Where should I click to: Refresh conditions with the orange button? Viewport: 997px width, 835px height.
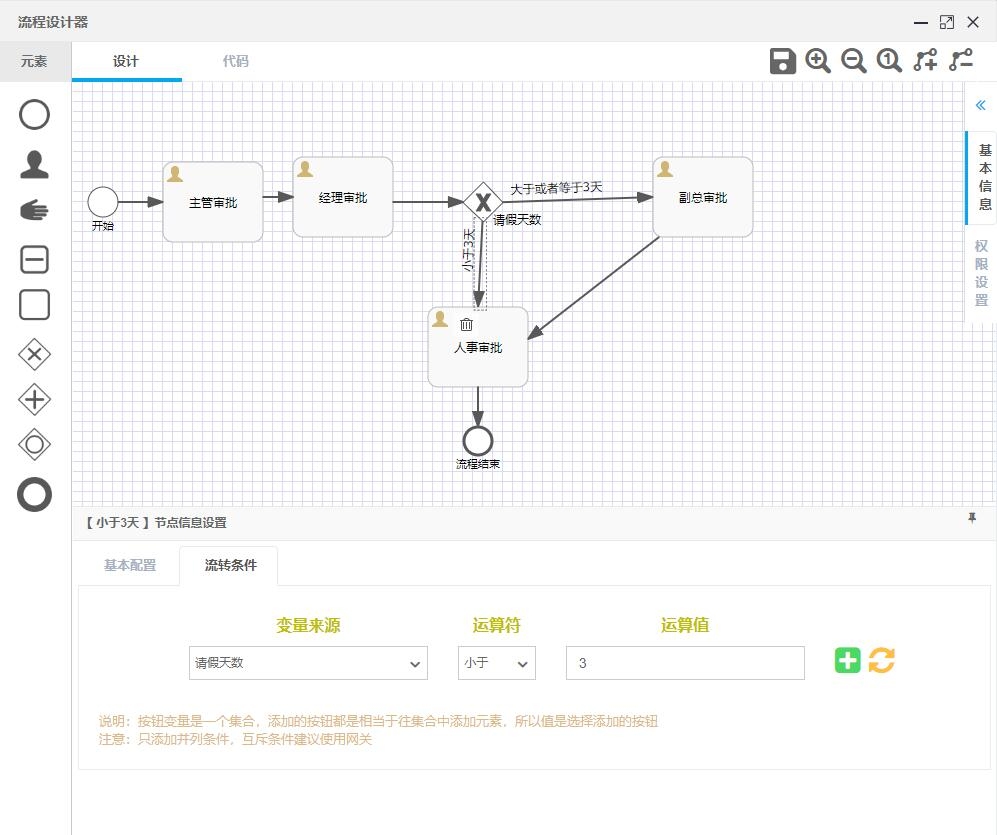[x=880, y=661]
